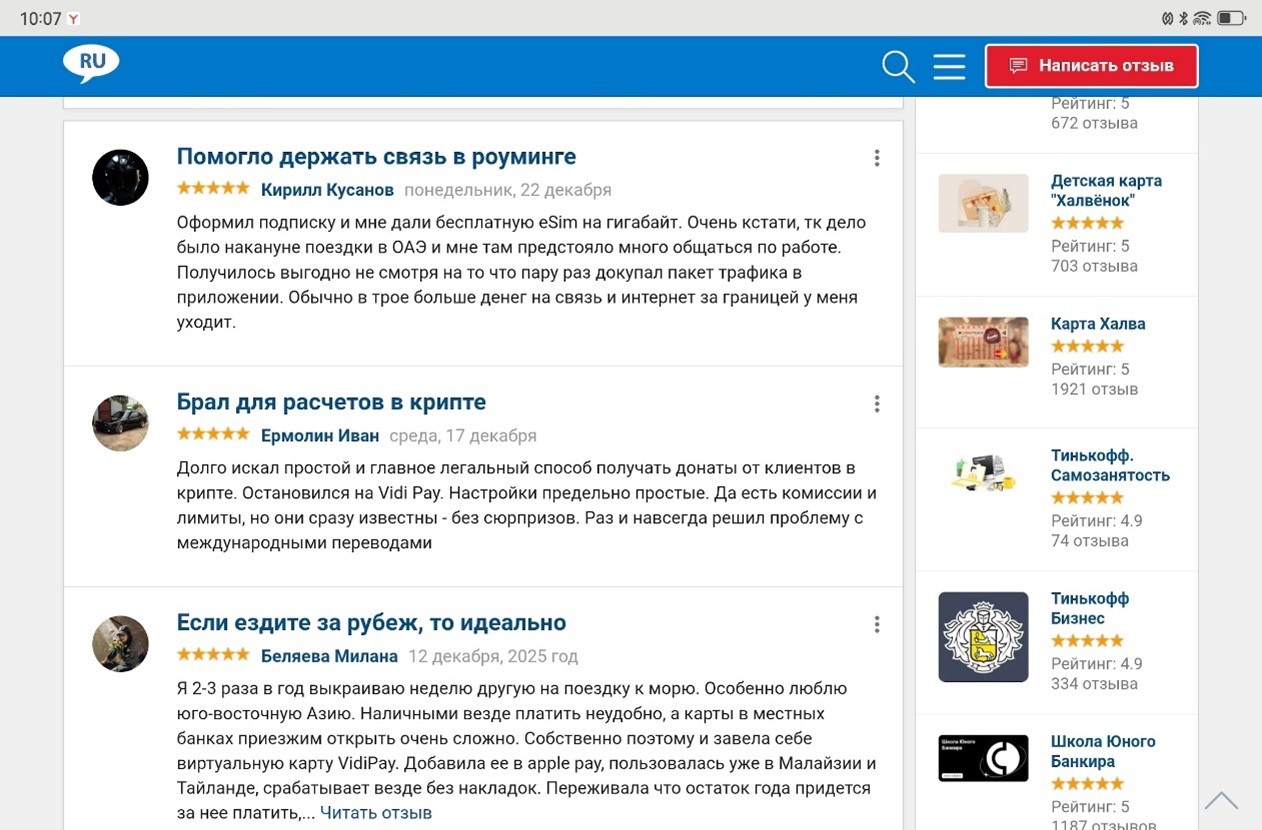Open profile of Ермолин Иван

(x=320, y=435)
